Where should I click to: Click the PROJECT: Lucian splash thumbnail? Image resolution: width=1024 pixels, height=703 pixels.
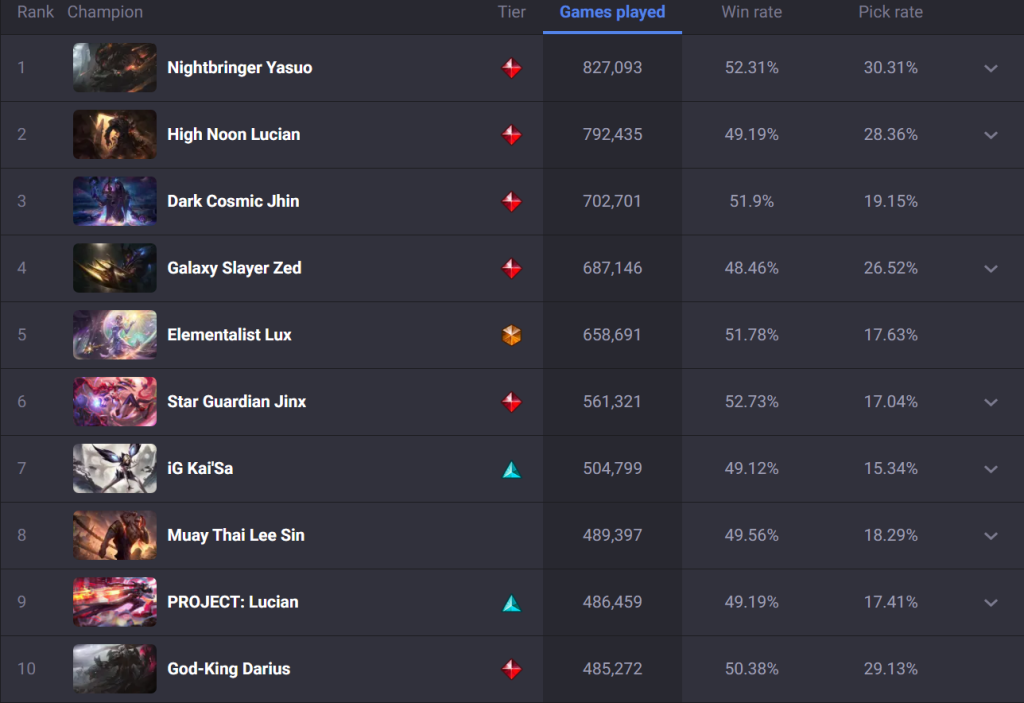tap(114, 602)
